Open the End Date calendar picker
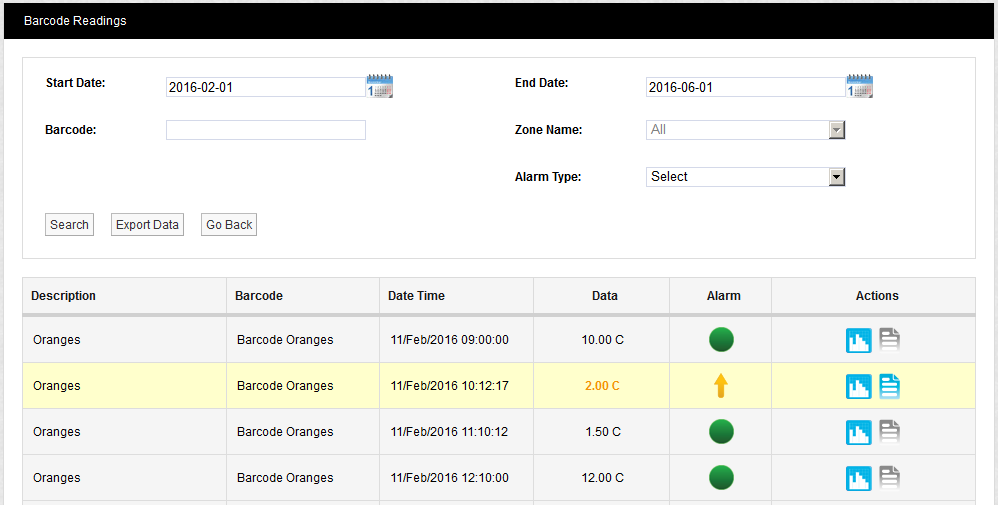The width and height of the screenshot is (998, 505). [x=860, y=86]
